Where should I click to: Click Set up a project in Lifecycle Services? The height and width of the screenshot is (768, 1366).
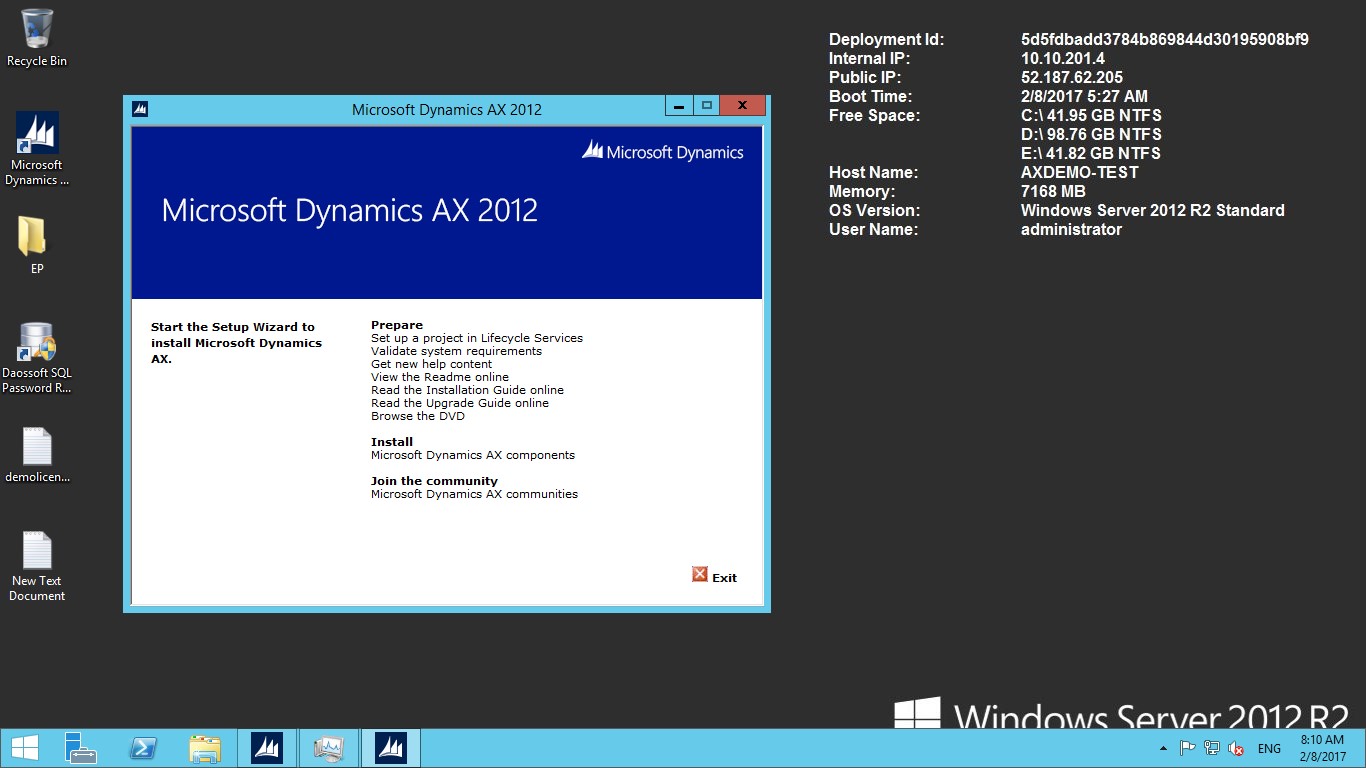pos(476,338)
